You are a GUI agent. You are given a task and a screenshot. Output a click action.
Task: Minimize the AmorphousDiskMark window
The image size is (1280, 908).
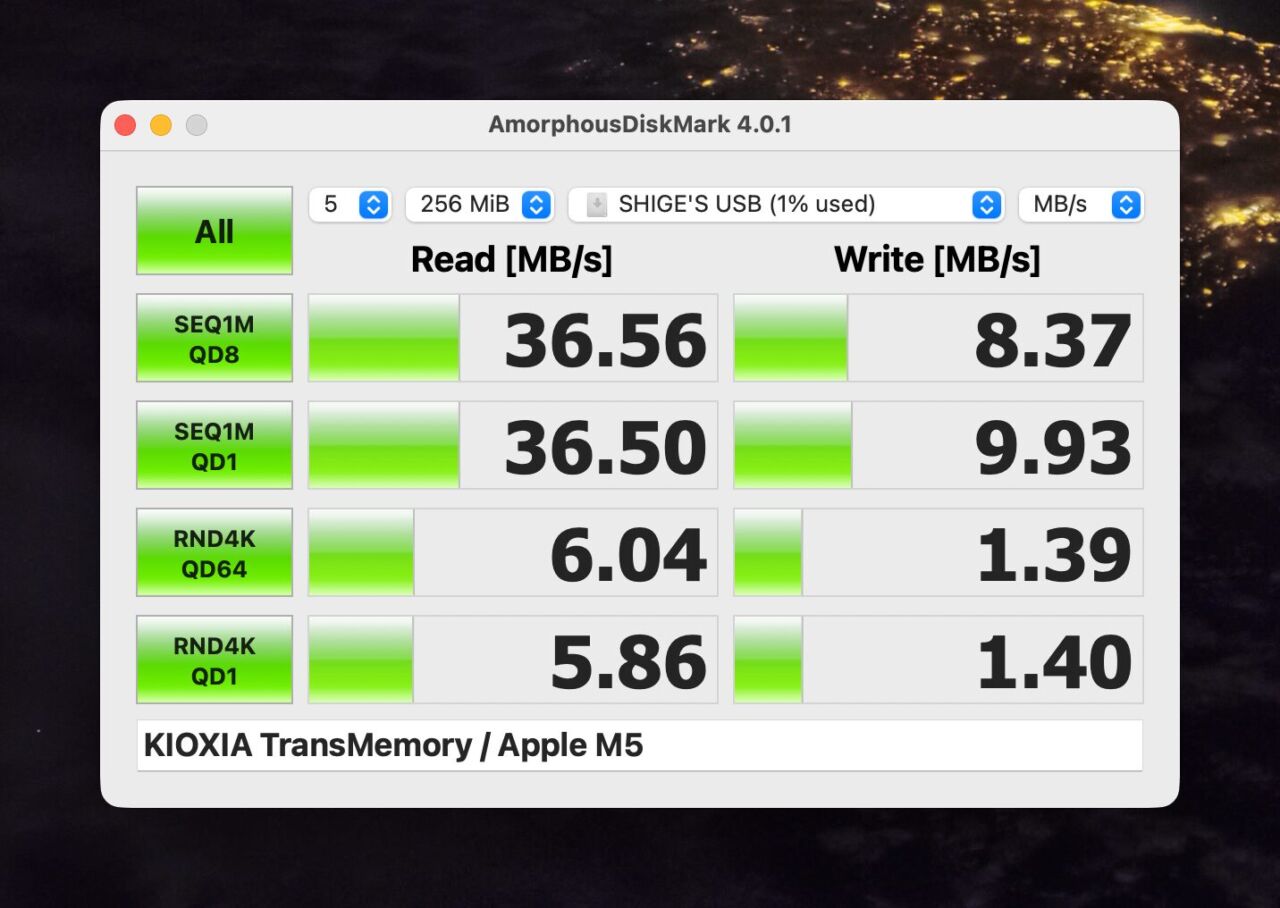click(x=161, y=125)
